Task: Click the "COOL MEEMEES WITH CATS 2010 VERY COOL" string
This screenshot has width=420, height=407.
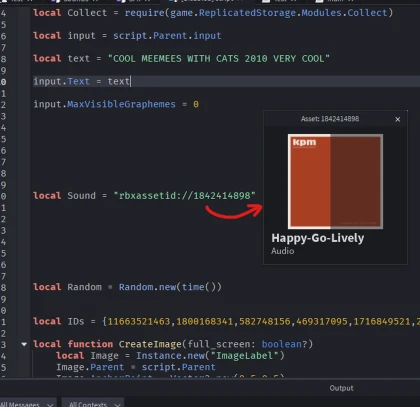Action: click(x=219, y=59)
